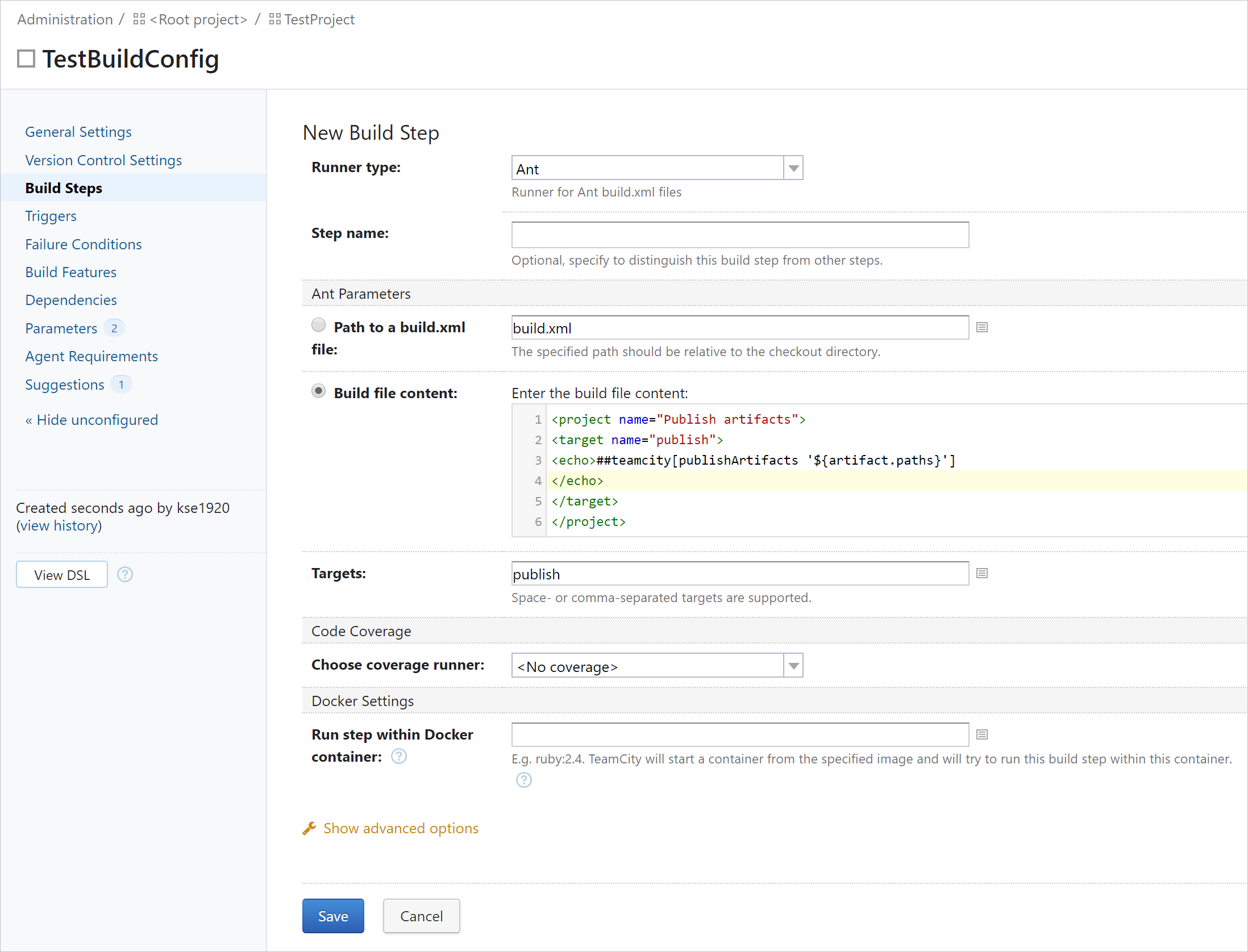Toggle checkbox next to TestBuildConfig title
The width and height of the screenshot is (1248, 952).
(26, 59)
